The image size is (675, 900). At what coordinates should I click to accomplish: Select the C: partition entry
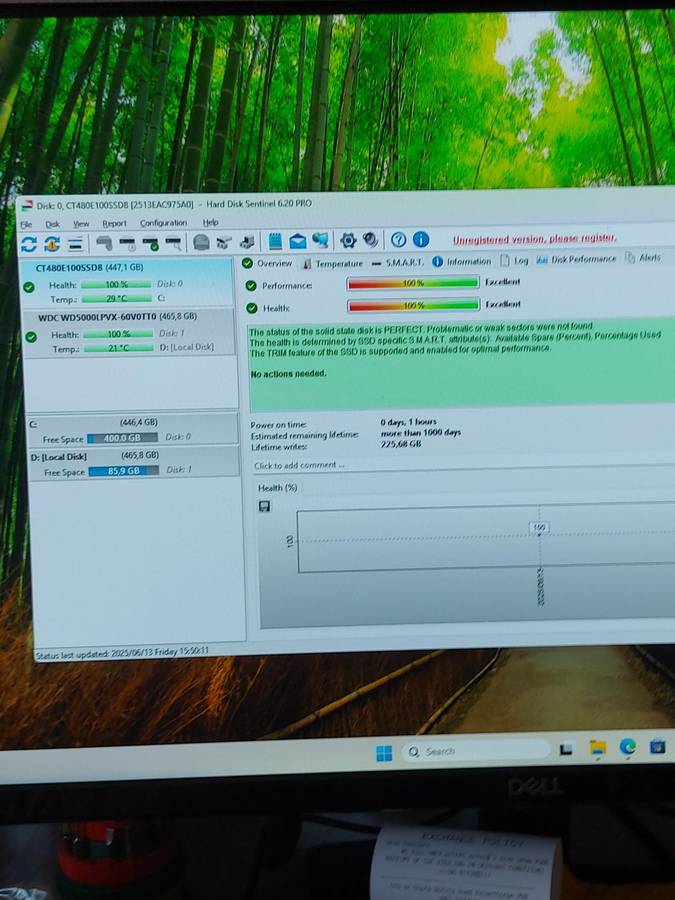click(133, 429)
